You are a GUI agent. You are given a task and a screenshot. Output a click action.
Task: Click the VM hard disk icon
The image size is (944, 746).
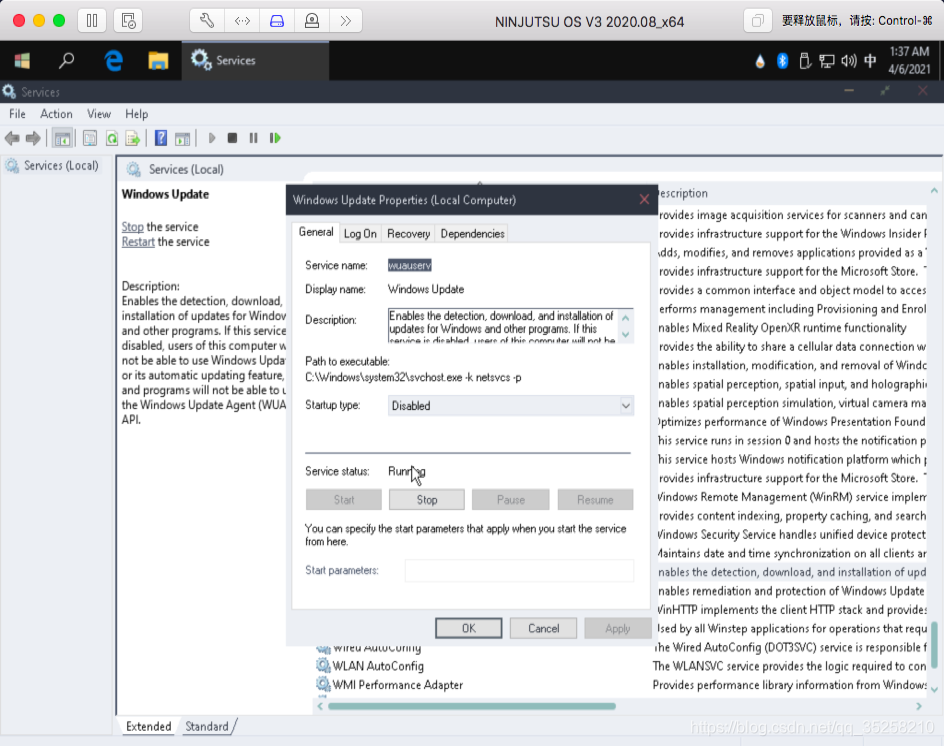(x=277, y=20)
